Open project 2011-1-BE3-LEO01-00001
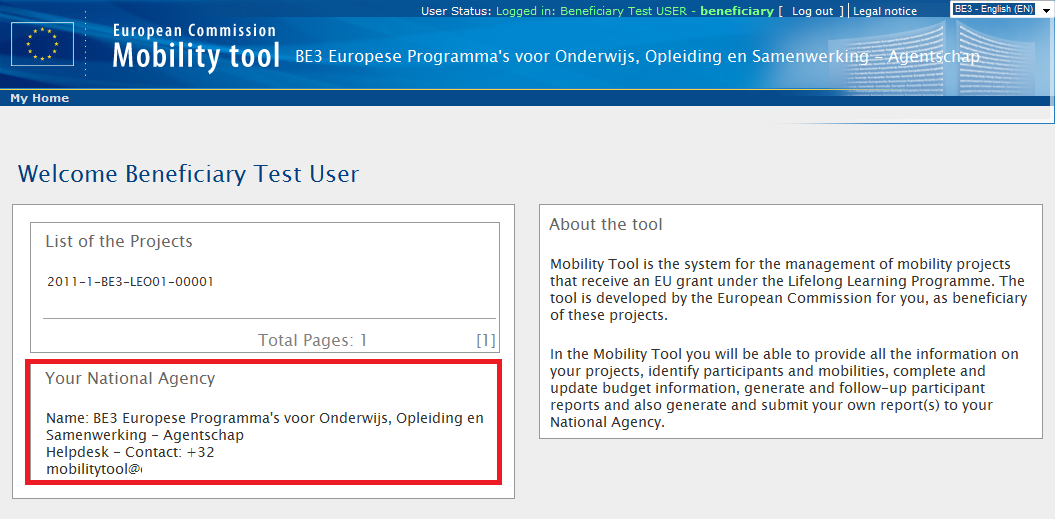Image resolution: width=1055 pixels, height=519 pixels. pos(131,282)
